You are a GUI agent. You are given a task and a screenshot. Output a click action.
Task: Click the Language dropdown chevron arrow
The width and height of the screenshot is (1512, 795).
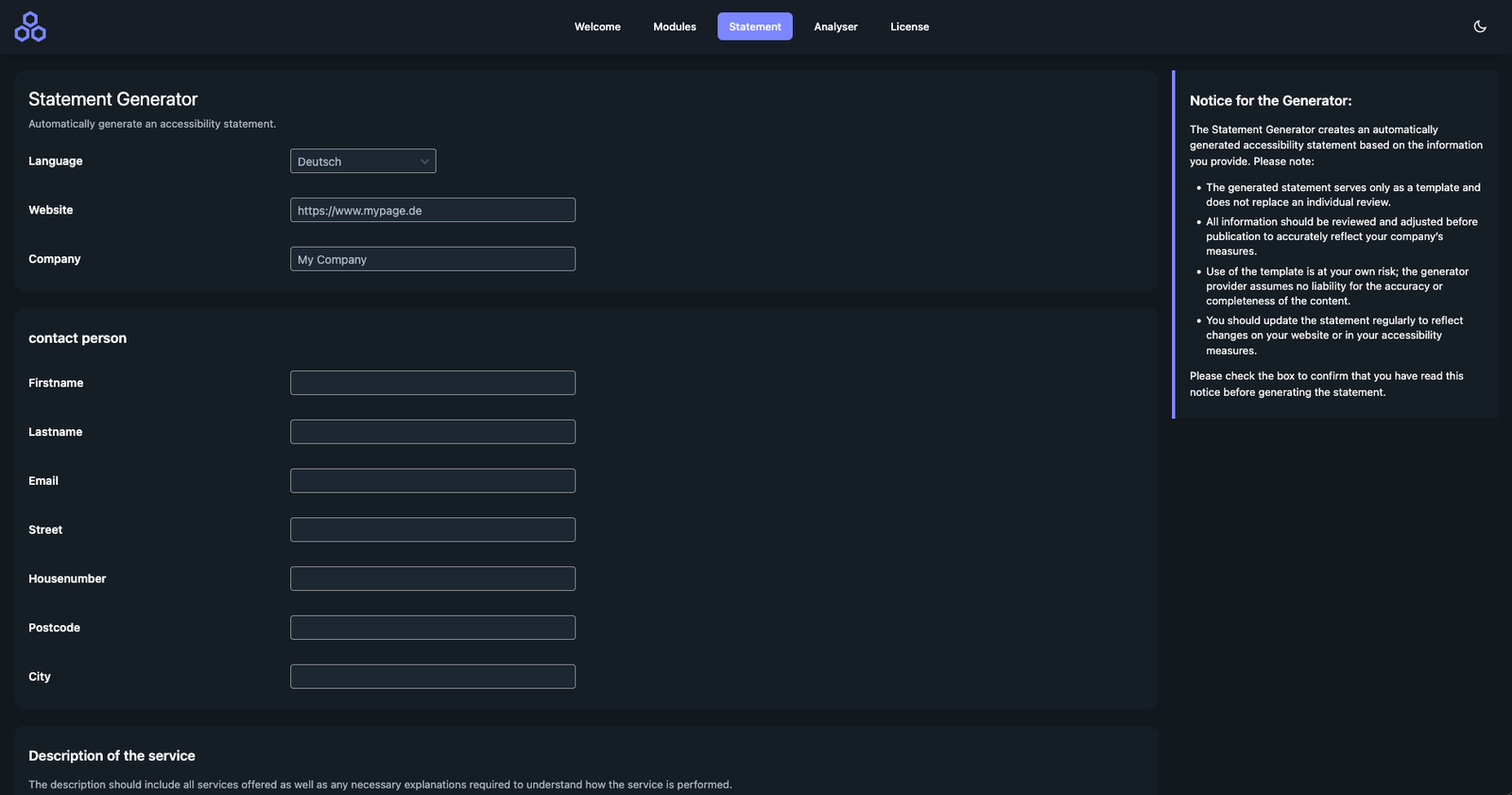coord(424,162)
